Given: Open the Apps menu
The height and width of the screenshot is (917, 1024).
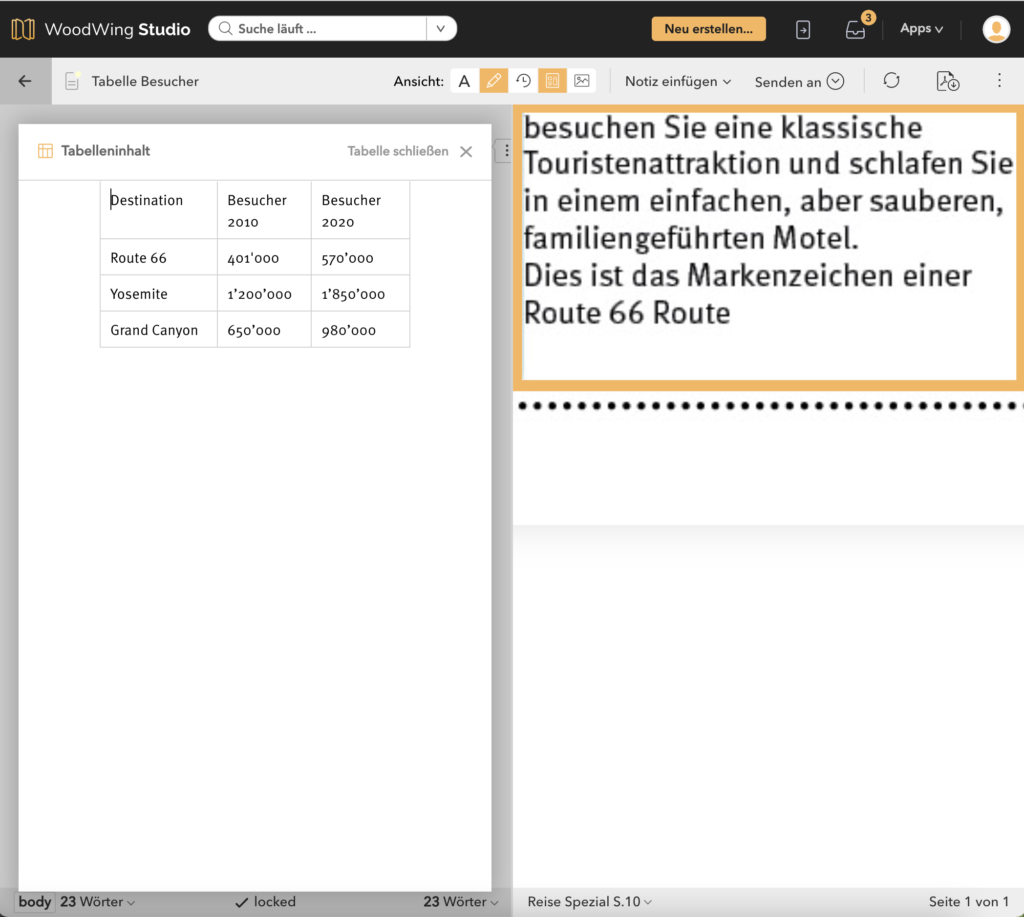Looking at the screenshot, I should pyautogui.click(x=921, y=29).
